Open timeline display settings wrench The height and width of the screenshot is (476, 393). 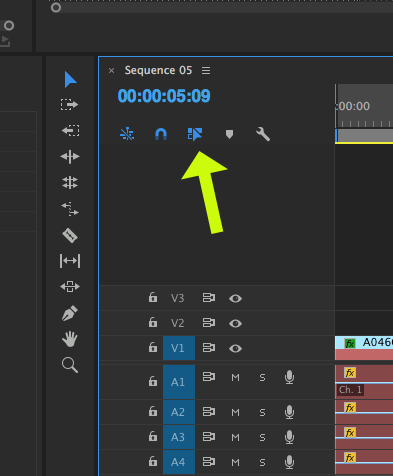click(263, 134)
